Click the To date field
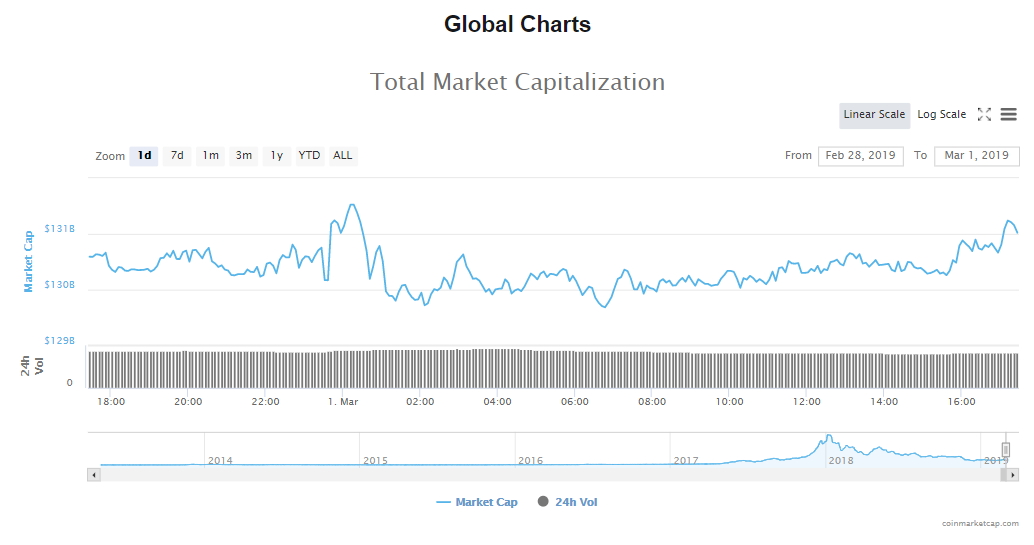This screenshot has height=545, width=1034. (x=976, y=156)
